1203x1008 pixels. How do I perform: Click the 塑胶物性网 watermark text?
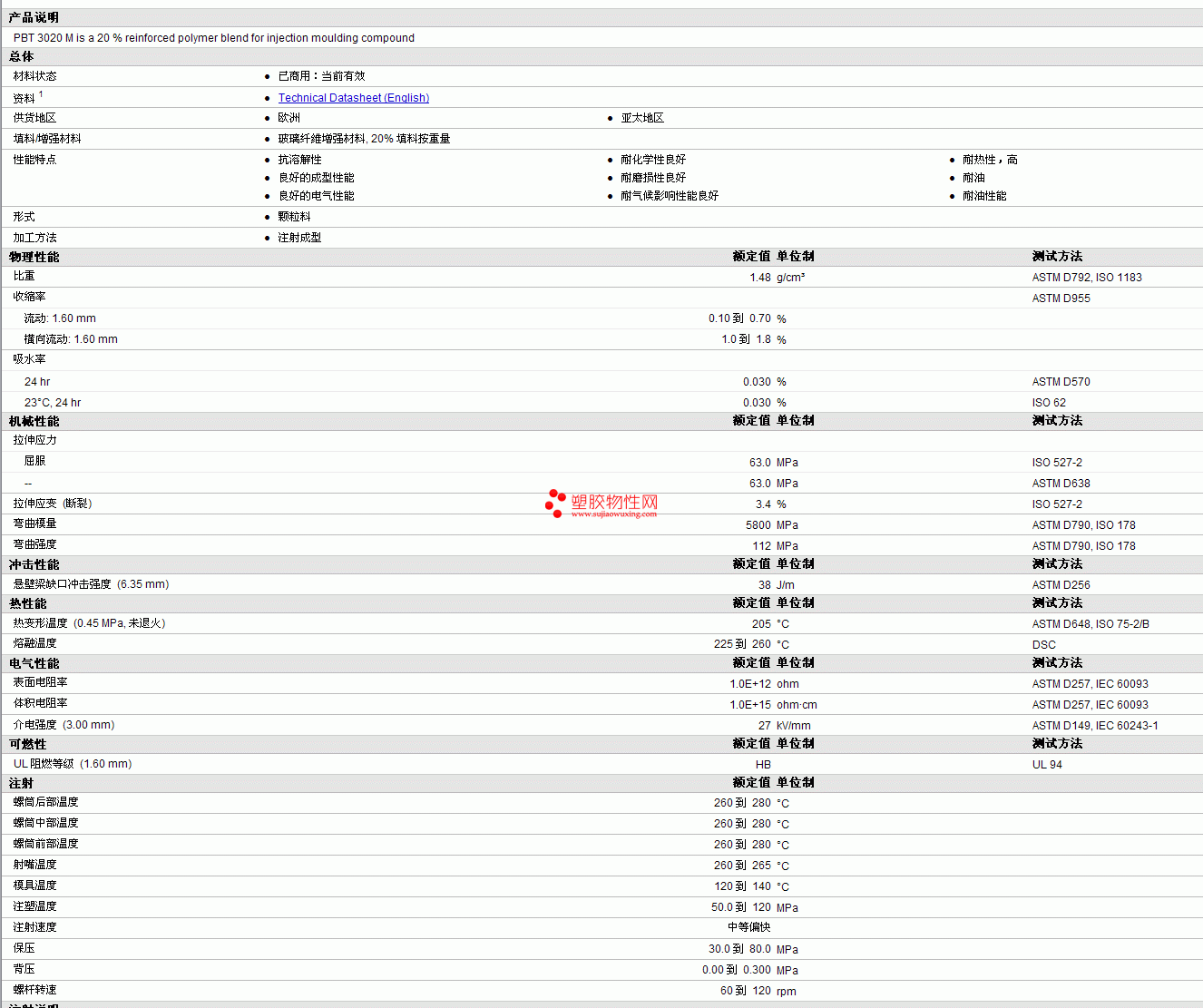pos(614,502)
